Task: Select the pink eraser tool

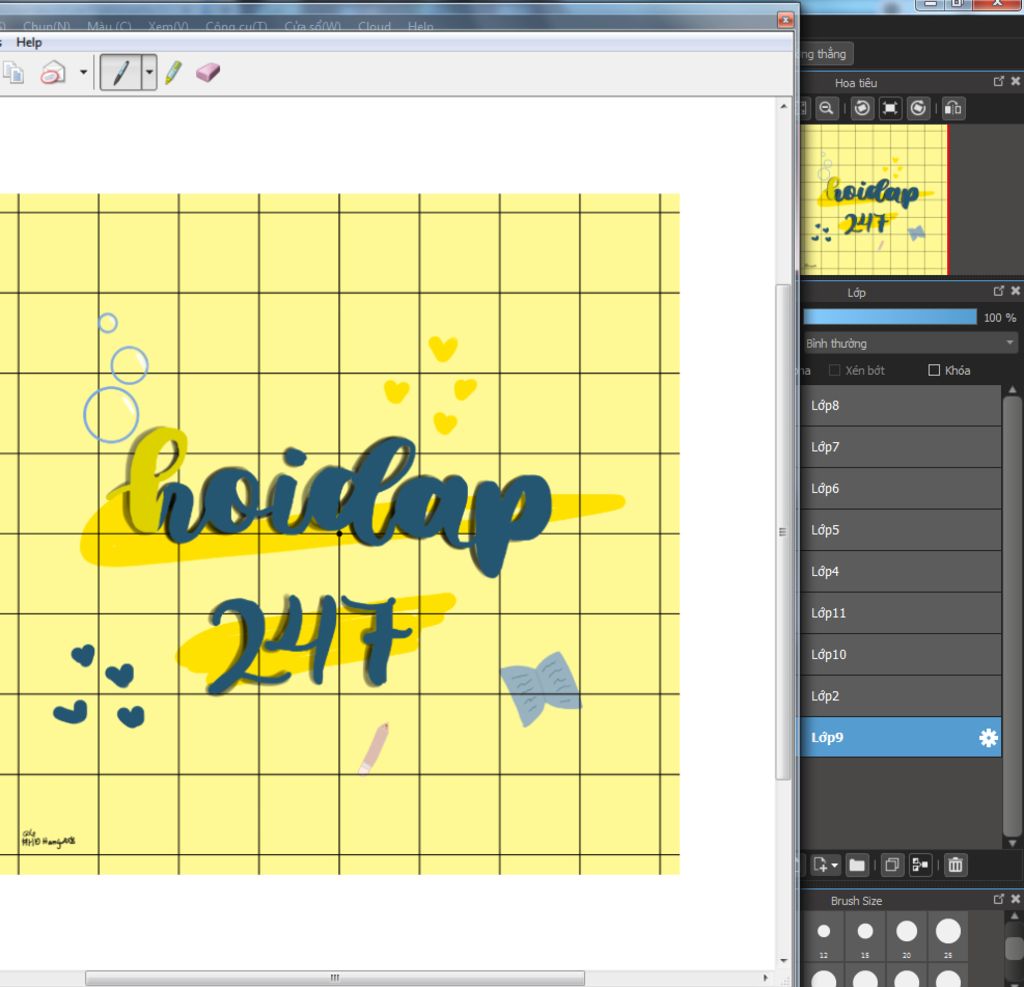Action: tap(208, 73)
